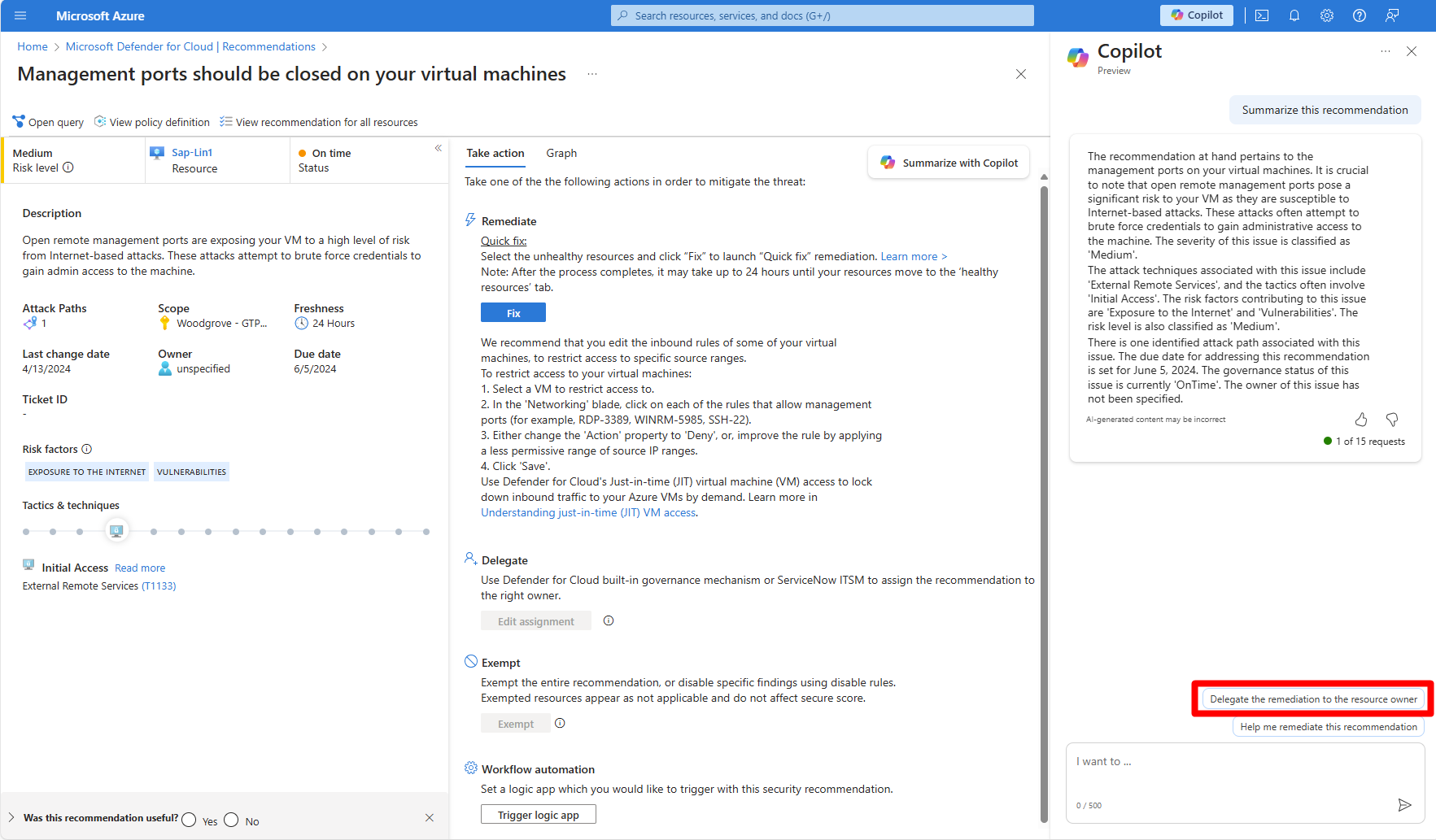The height and width of the screenshot is (840, 1436).
Task: Click the Edit assignment button
Action: (536, 621)
